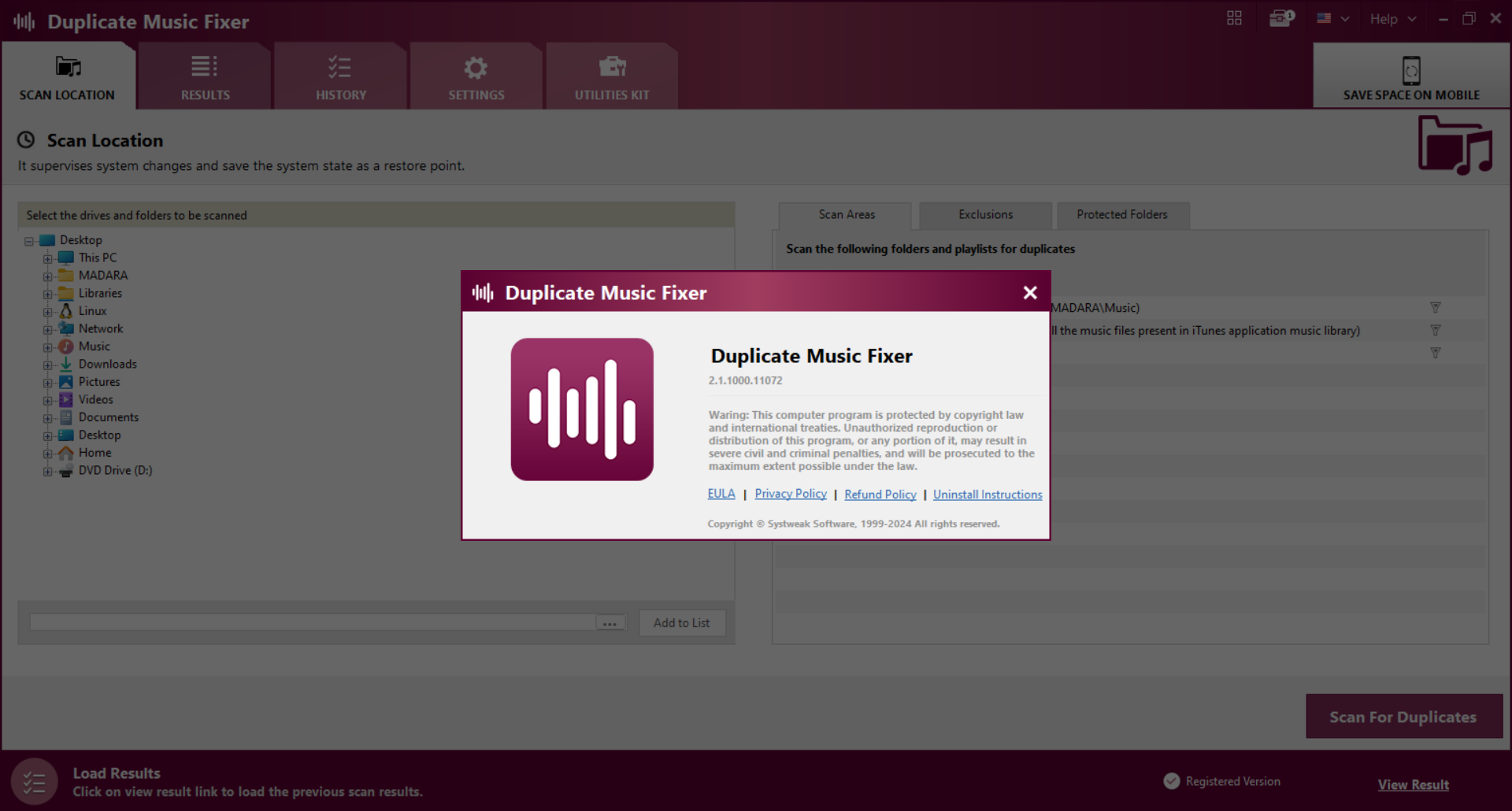
Task: Click the Scan Location clock icon
Action: pos(26,140)
